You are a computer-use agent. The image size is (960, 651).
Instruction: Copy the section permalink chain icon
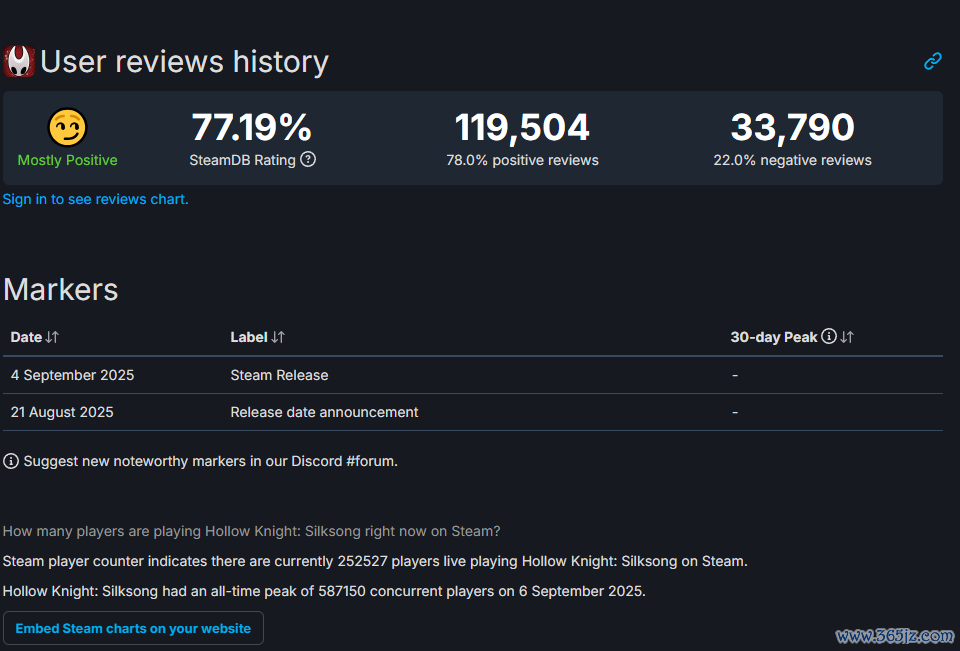[x=932, y=61]
